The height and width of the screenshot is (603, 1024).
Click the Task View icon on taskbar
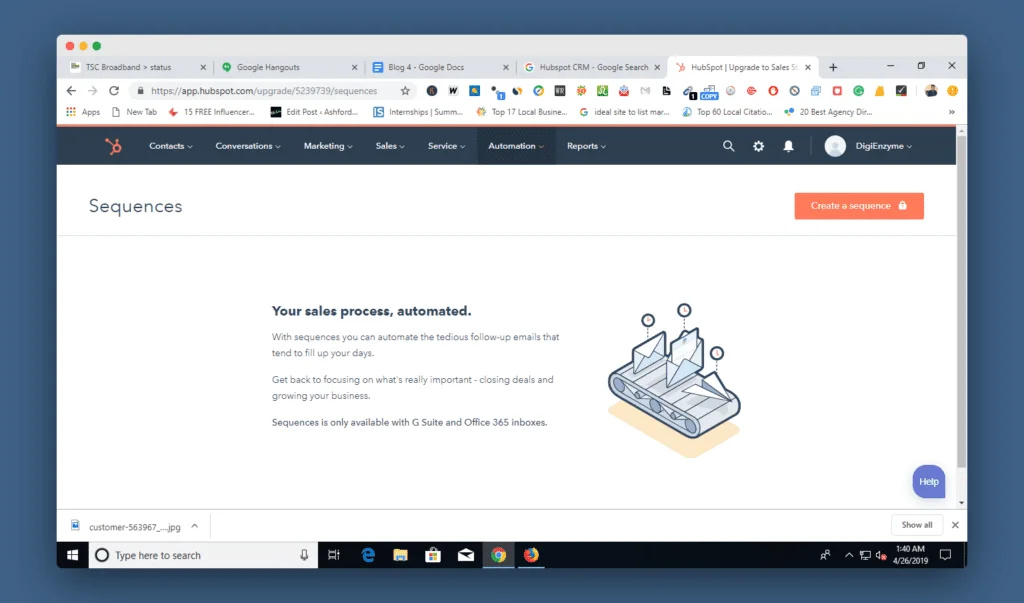point(334,555)
